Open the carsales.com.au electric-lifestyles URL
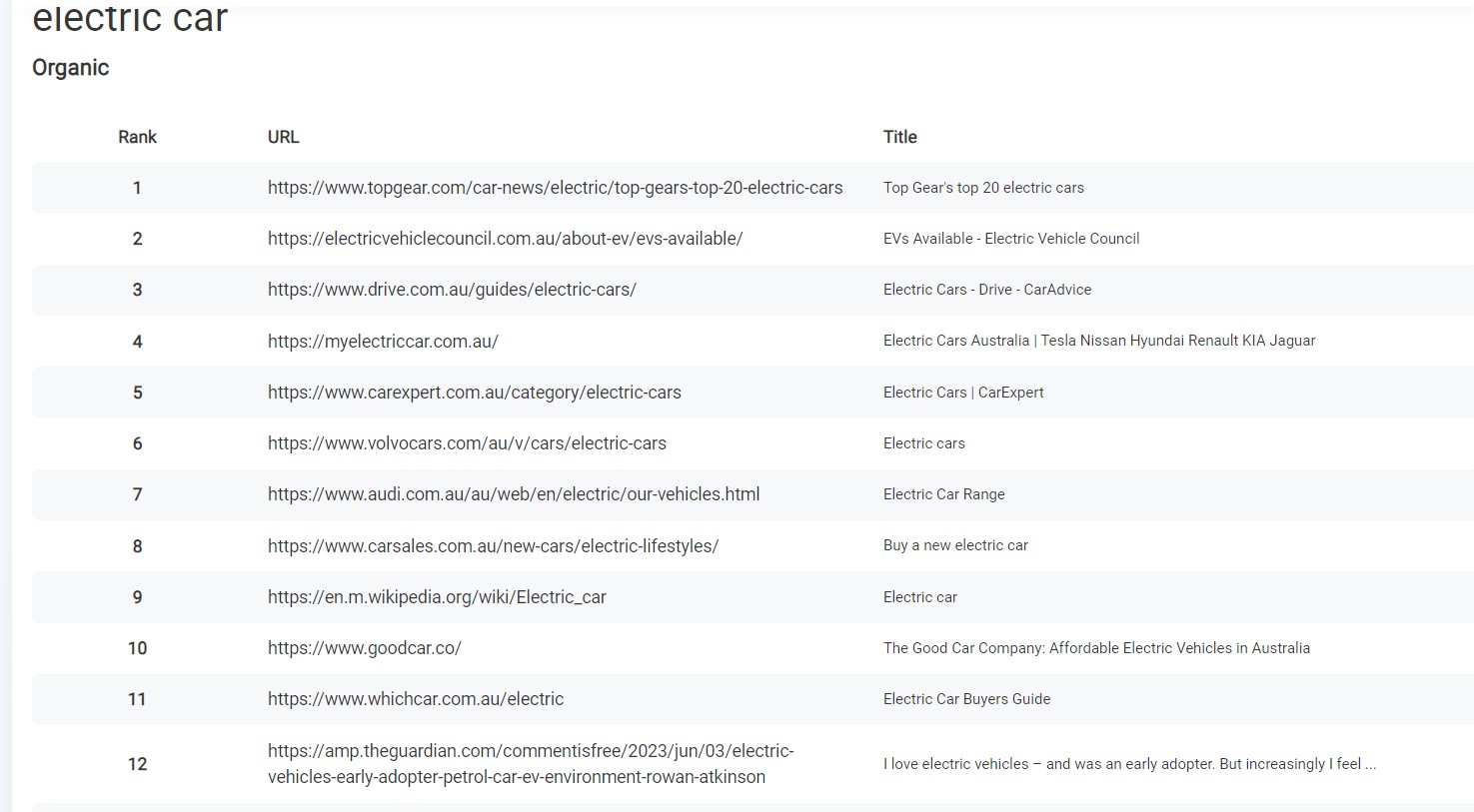 click(x=493, y=546)
